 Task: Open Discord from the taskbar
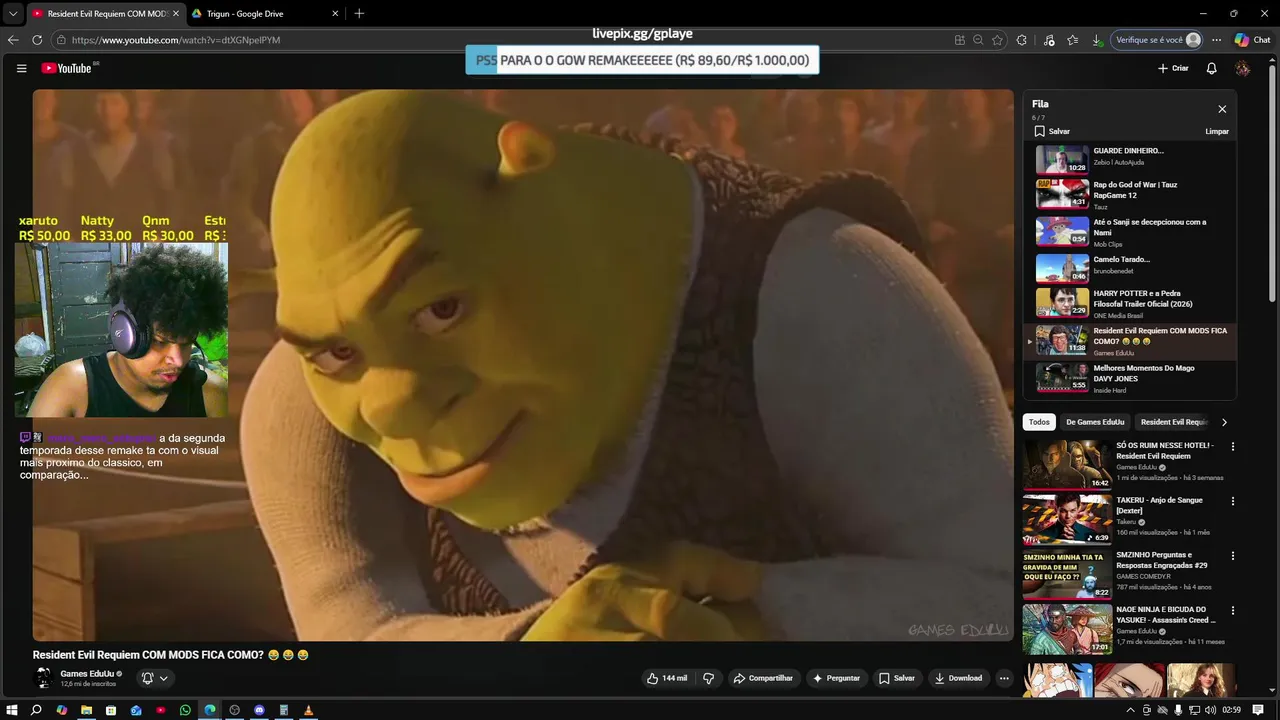tap(260, 710)
